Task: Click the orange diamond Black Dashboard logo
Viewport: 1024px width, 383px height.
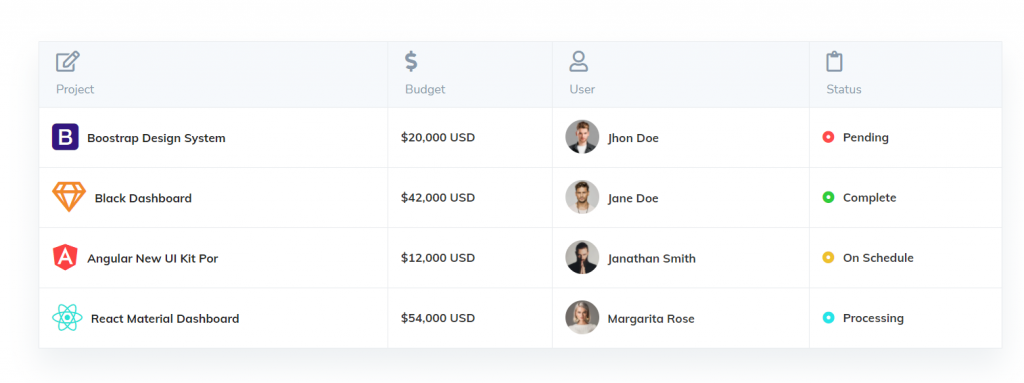Action: (x=69, y=197)
